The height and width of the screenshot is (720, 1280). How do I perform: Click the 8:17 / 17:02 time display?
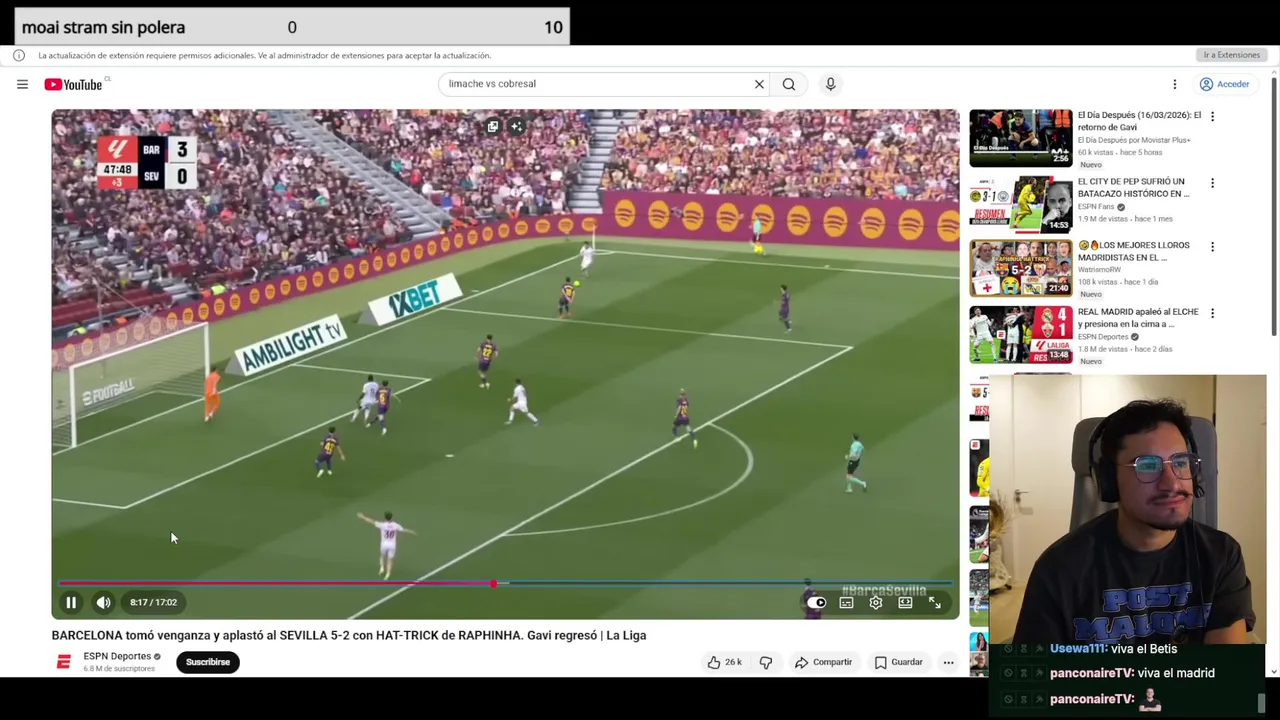point(153,602)
